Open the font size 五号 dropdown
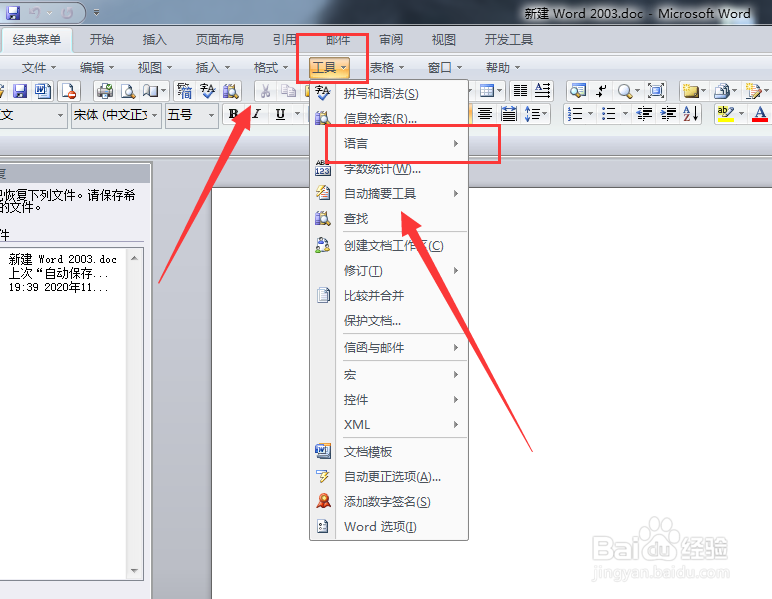The width and height of the screenshot is (772, 599). point(211,115)
